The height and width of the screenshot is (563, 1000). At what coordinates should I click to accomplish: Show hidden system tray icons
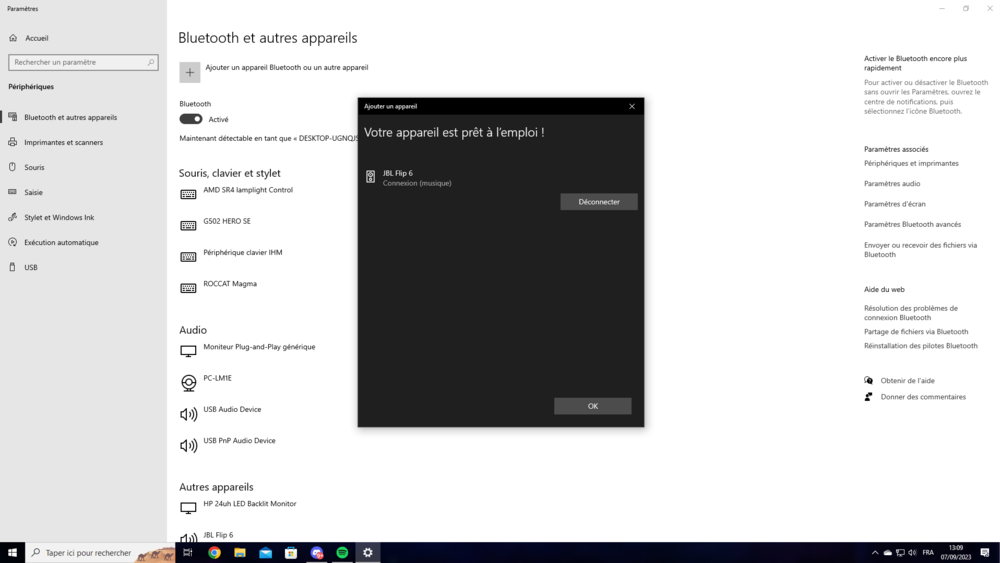tap(875, 552)
